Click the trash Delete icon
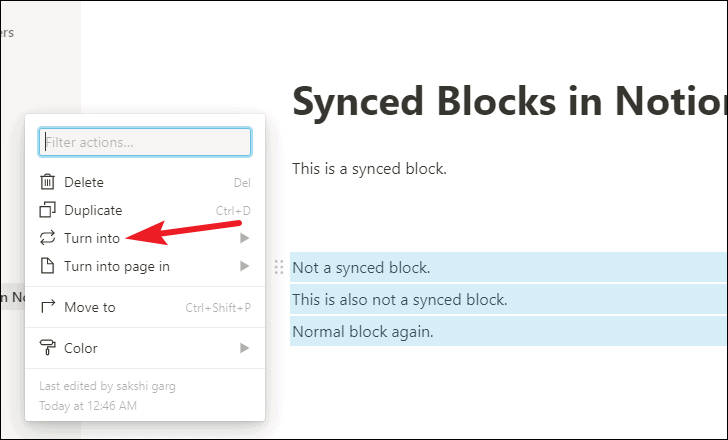This screenshot has height=440, width=728. click(47, 182)
